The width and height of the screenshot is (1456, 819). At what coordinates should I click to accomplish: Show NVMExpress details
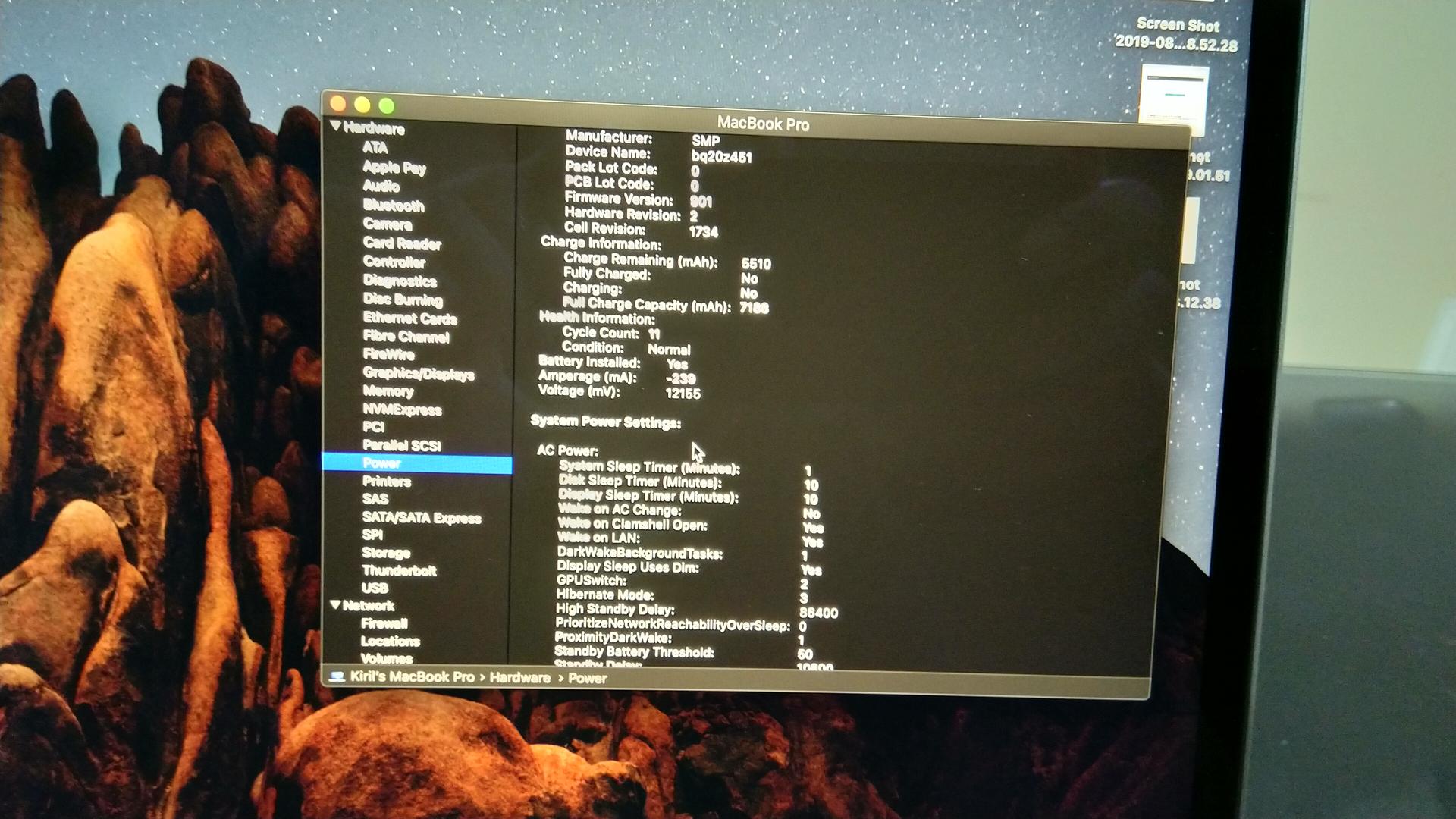click(x=401, y=409)
